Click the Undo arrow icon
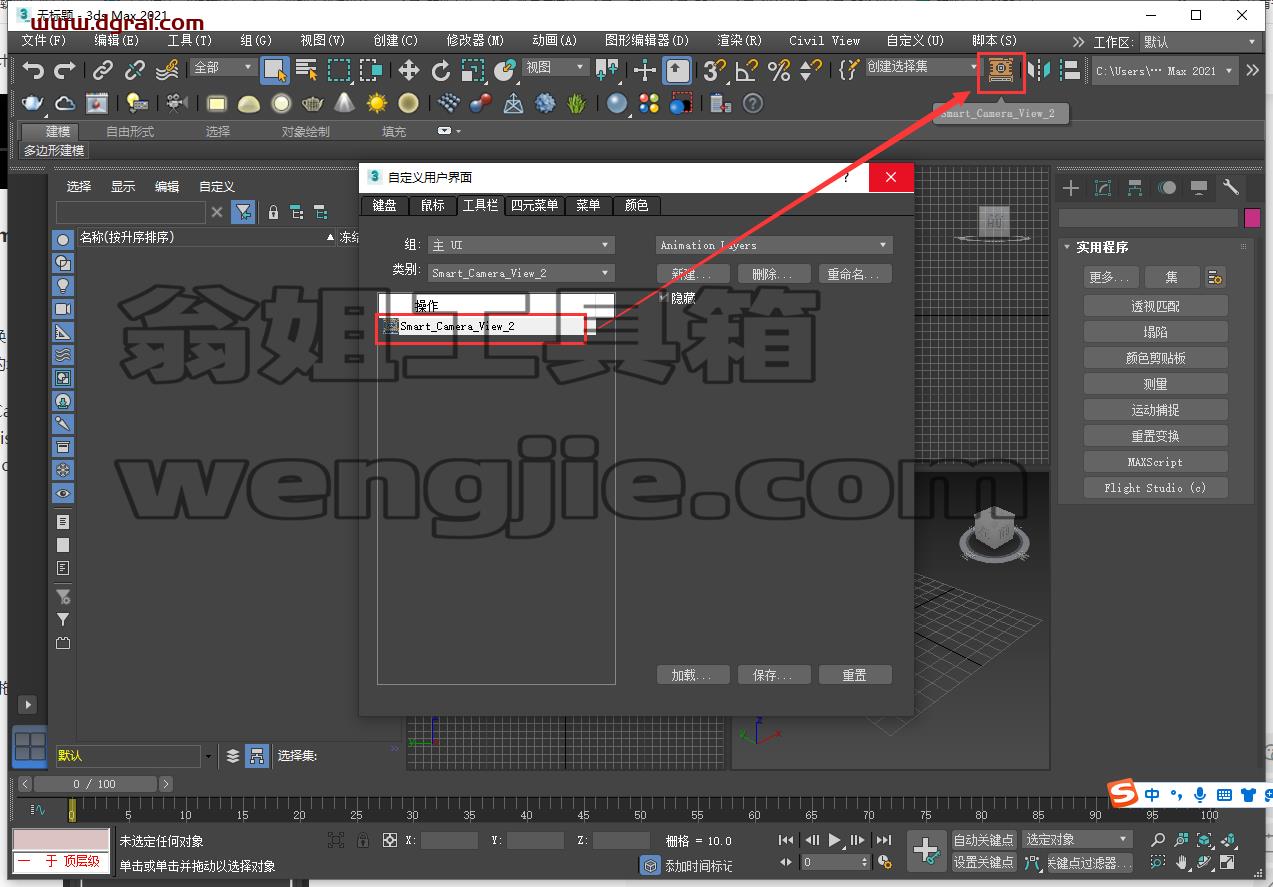The width and height of the screenshot is (1273, 887). [34, 70]
